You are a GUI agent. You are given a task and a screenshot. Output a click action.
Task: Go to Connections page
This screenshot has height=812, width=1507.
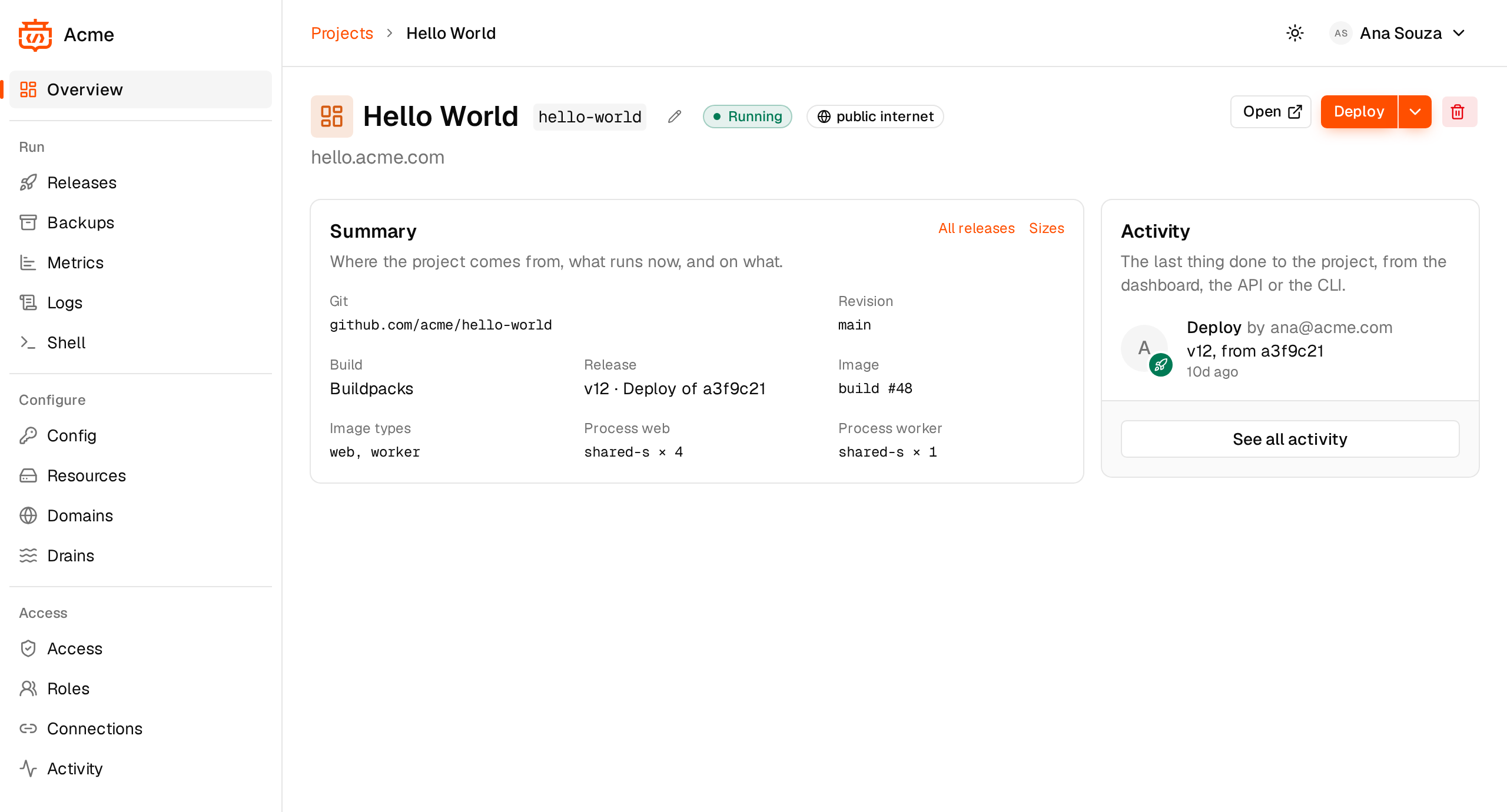(141, 728)
